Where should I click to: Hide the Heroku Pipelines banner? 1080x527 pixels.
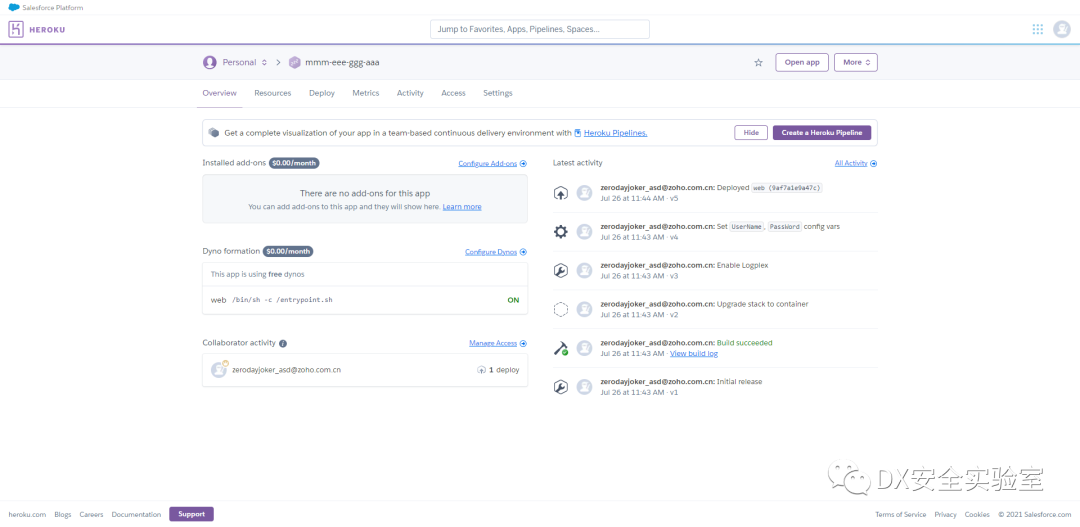click(751, 132)
